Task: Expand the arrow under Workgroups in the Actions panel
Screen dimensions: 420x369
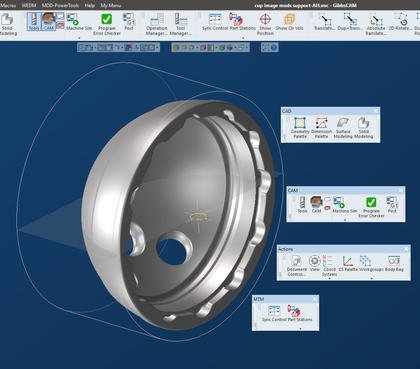Action: pyautogui.click(x=372, y=278)
